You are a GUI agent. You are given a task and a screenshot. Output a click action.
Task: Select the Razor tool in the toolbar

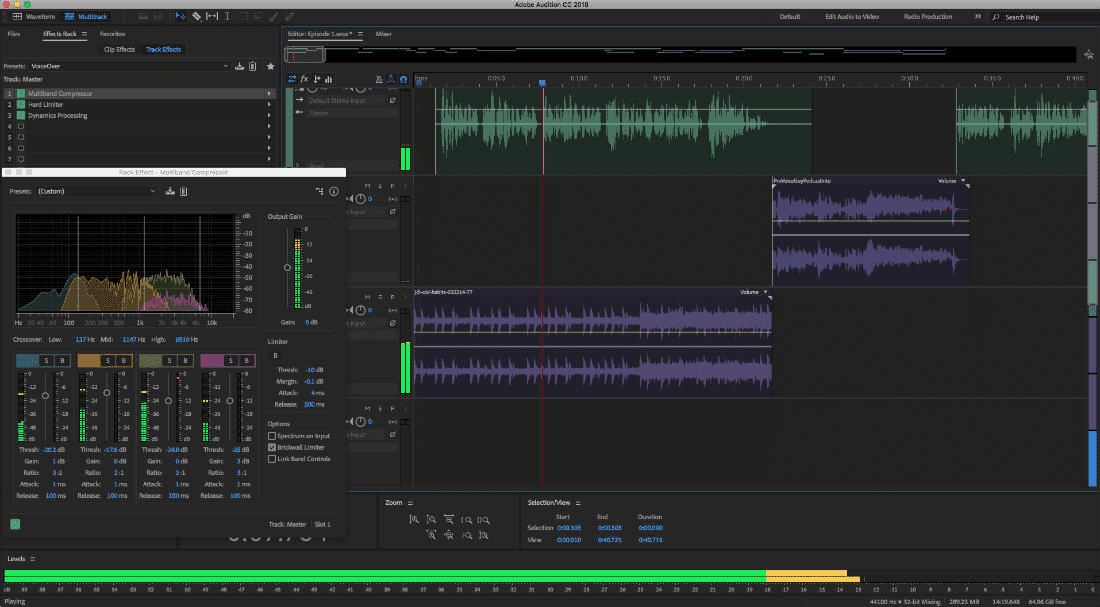196,16
